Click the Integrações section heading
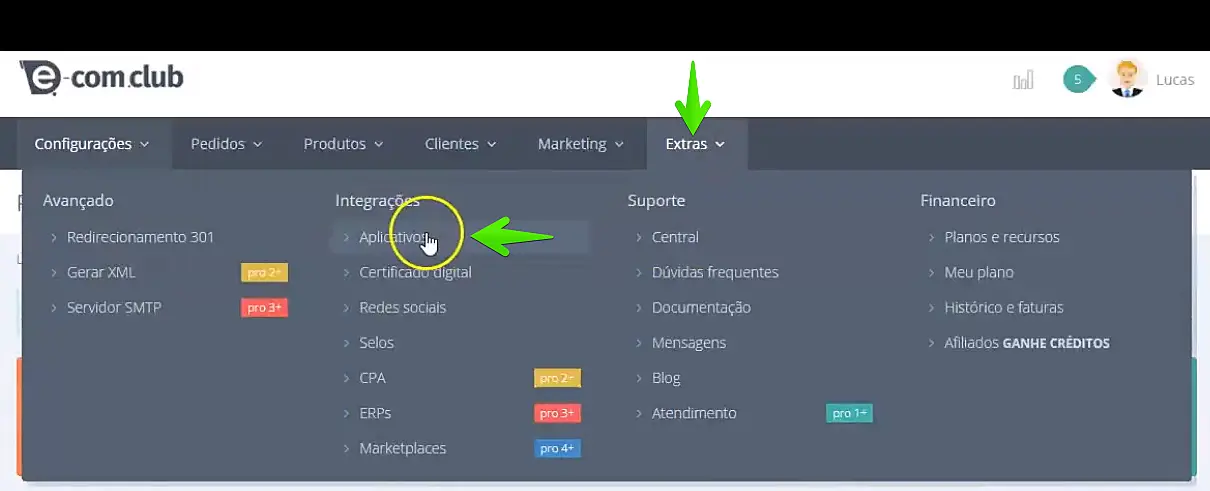 (x=377, y=200)
